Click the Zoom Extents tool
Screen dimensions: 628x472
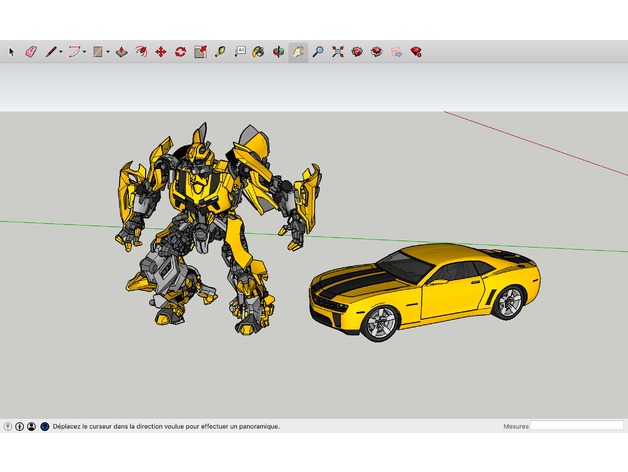click(x=338, y=52)
